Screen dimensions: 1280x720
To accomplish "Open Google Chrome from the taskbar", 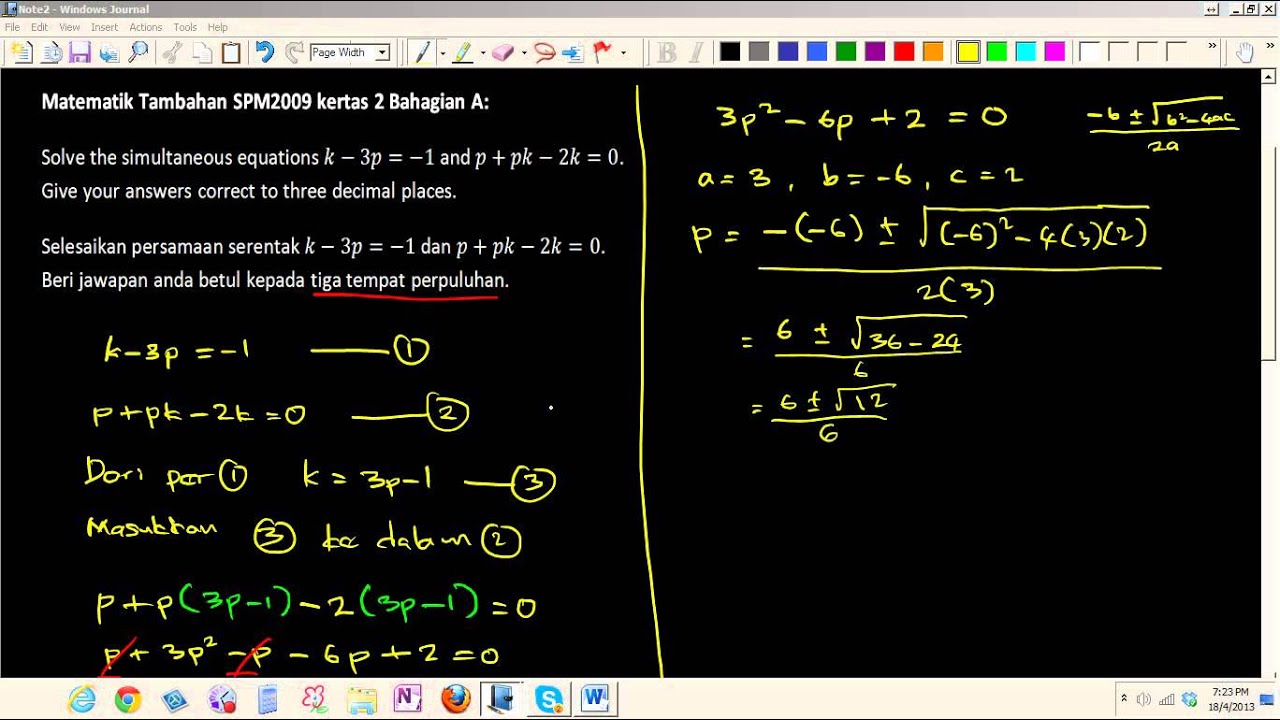I will tap(128, 699).
